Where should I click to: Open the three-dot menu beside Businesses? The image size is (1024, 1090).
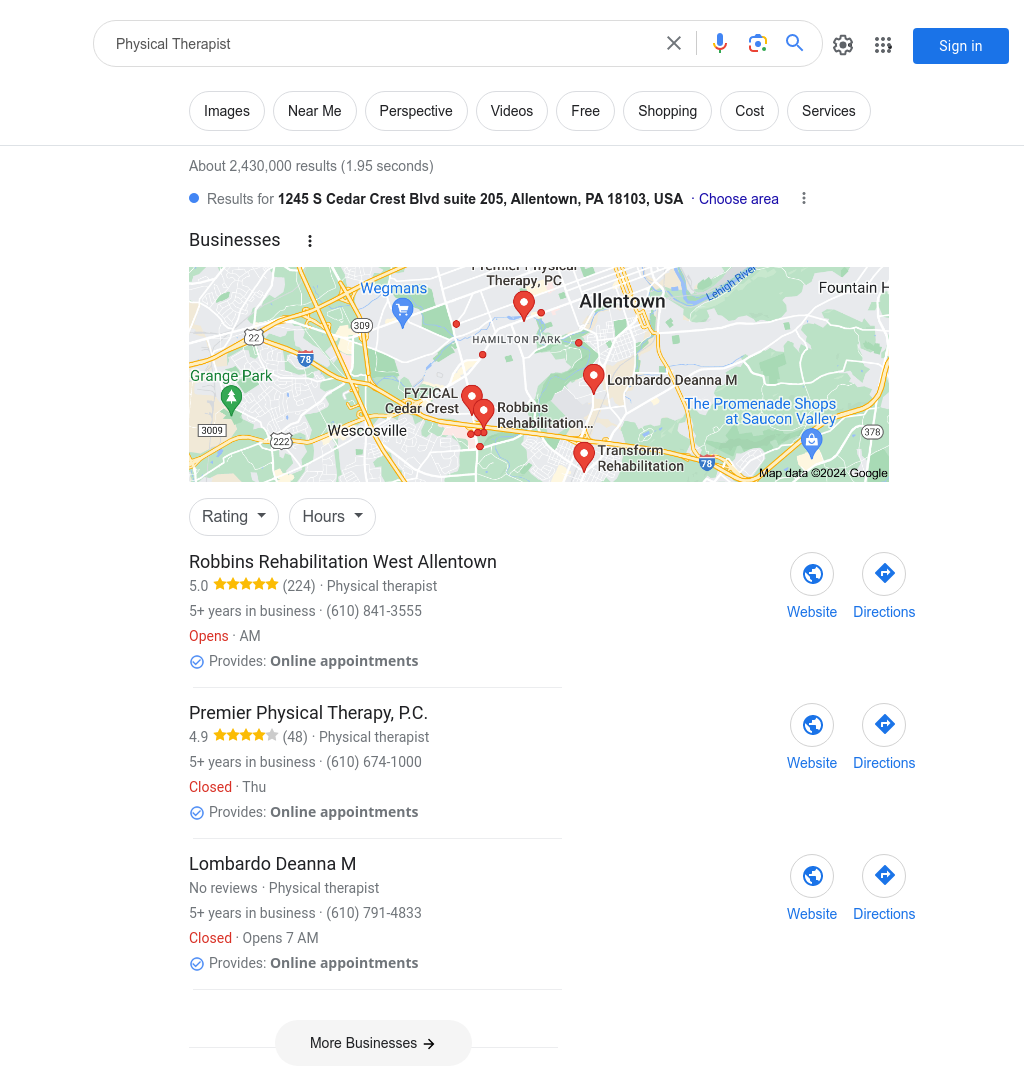tap(310, 241)
